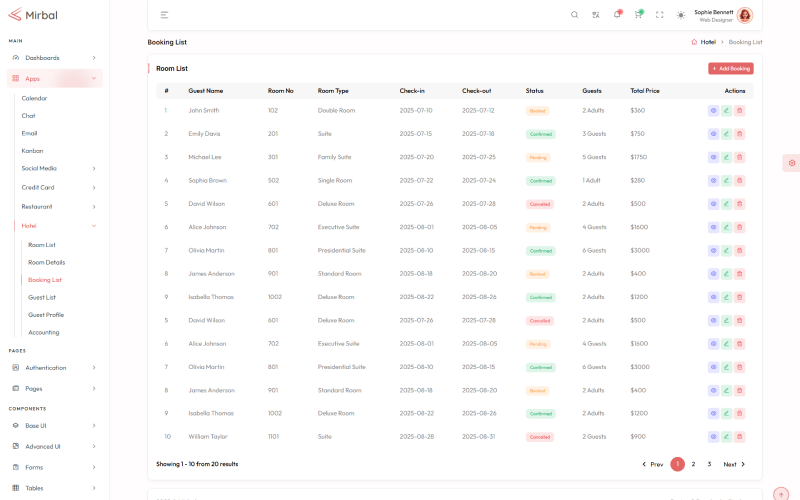The height and width of the screenshot is (500, 800).
Task: Go to pagination page 2
Action: click(693, 464)
